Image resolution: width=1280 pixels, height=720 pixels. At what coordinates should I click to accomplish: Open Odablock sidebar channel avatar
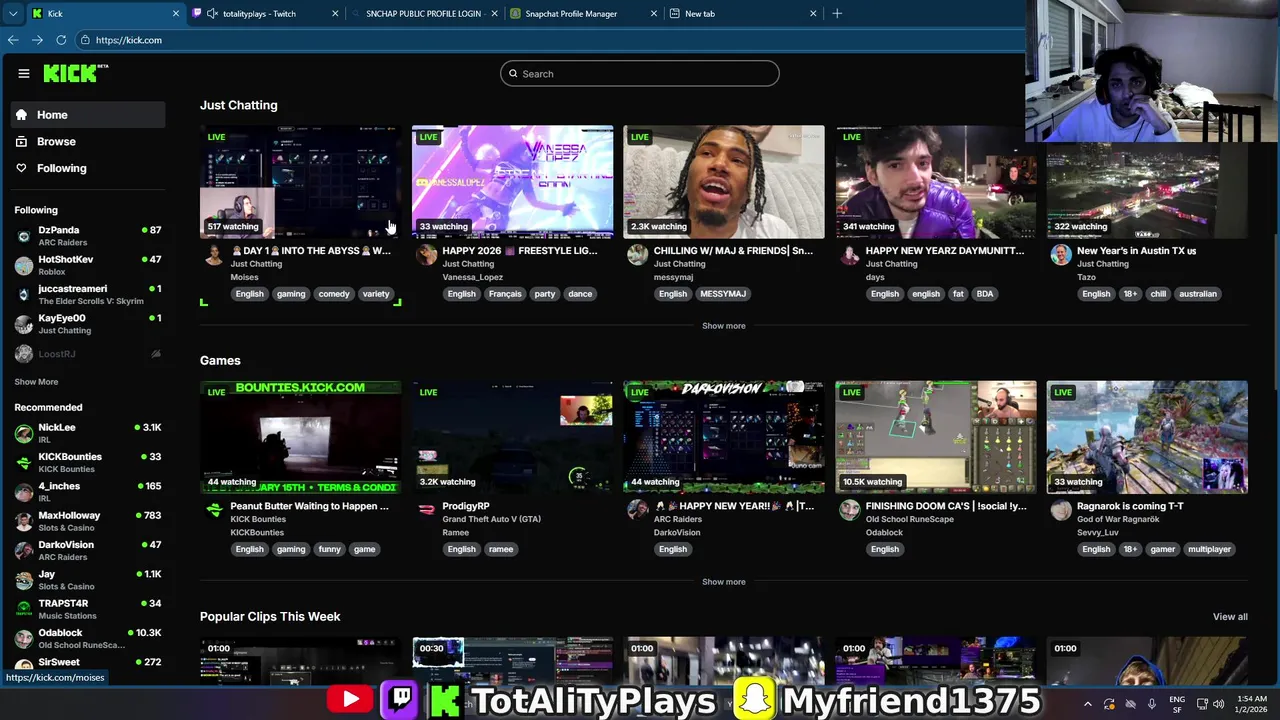coord(24,638)
